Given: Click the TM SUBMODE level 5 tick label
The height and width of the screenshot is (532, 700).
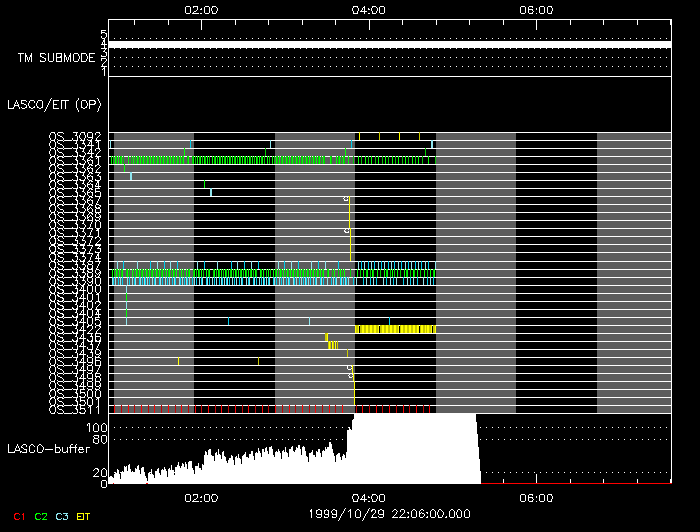Looking at the screenshot, I should coord(104,34).
